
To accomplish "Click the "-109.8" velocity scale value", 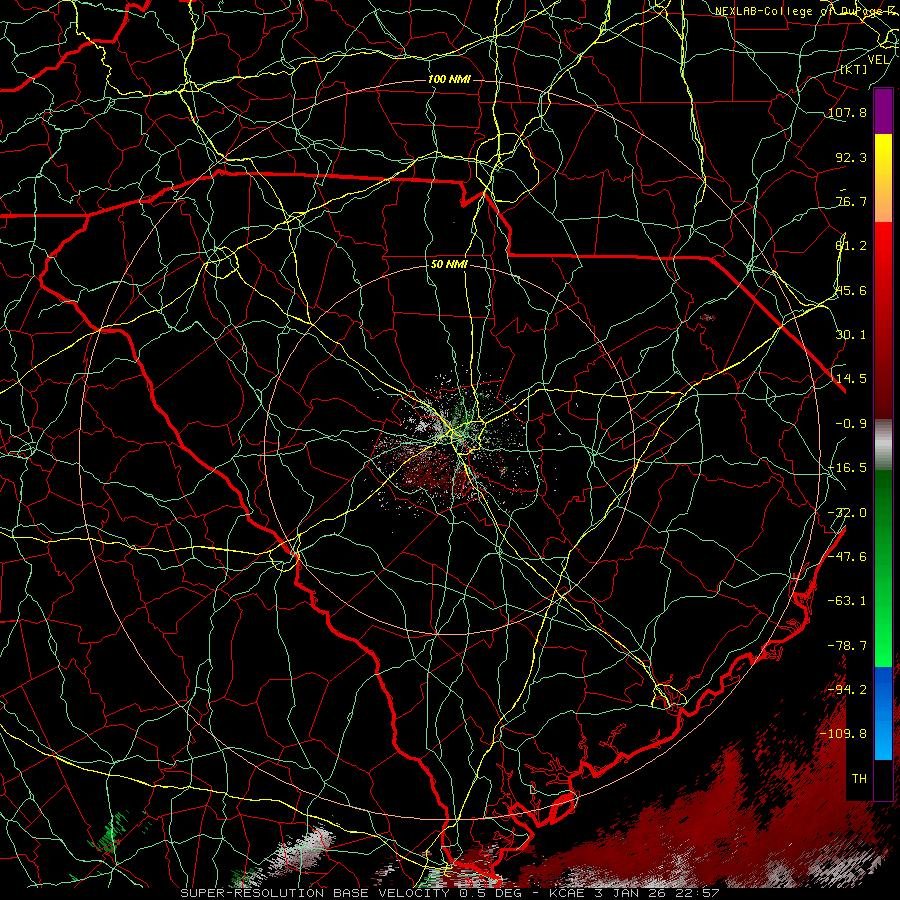I will (x=843, y=734).
